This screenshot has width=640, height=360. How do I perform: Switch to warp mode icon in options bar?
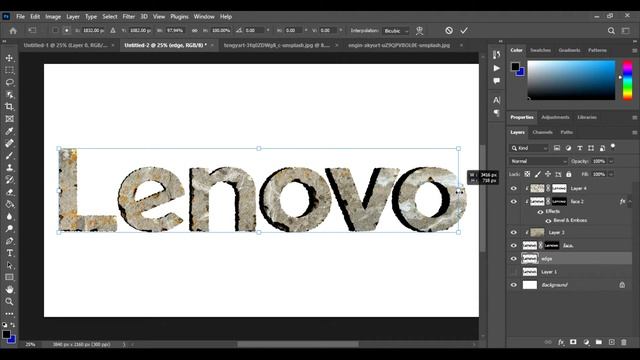click(419, 31)
